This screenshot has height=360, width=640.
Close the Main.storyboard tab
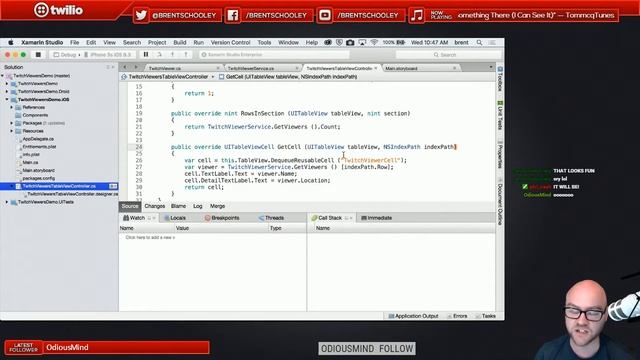tap(454, 68)
